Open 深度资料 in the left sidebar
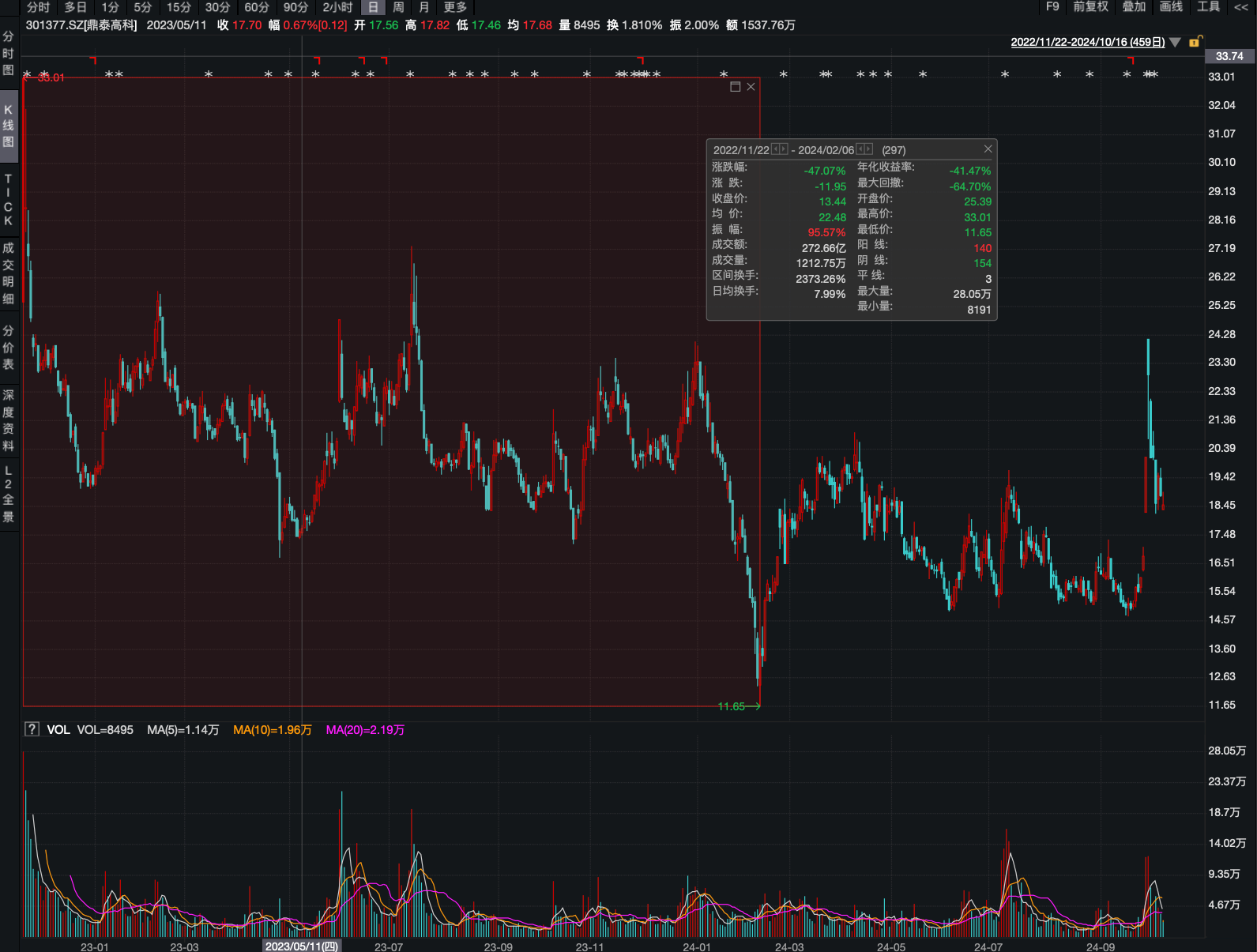Viewport: 1257px width, 952px height. [x=9, y=420]
